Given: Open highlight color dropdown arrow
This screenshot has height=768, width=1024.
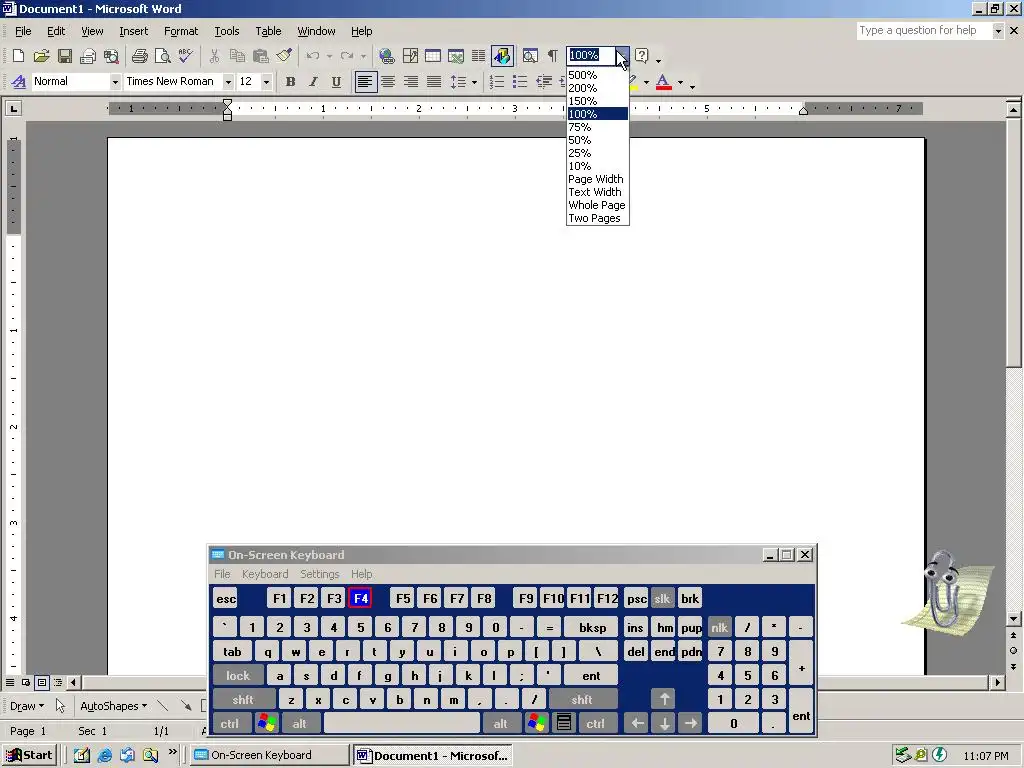Looking at the screenshot, I should pos(647,82).
